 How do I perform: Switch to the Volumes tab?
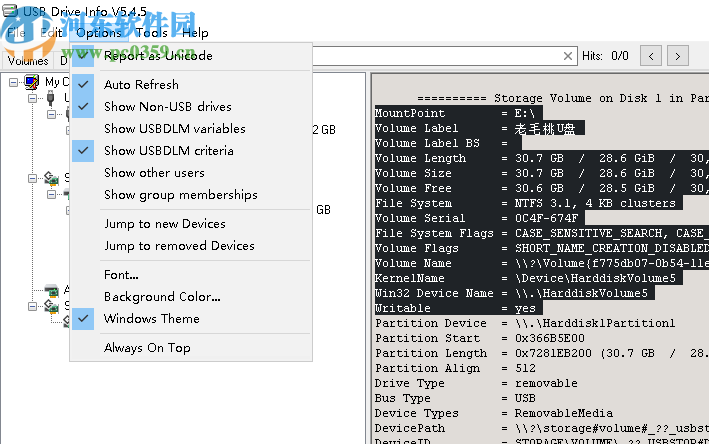tap(28, 61)
